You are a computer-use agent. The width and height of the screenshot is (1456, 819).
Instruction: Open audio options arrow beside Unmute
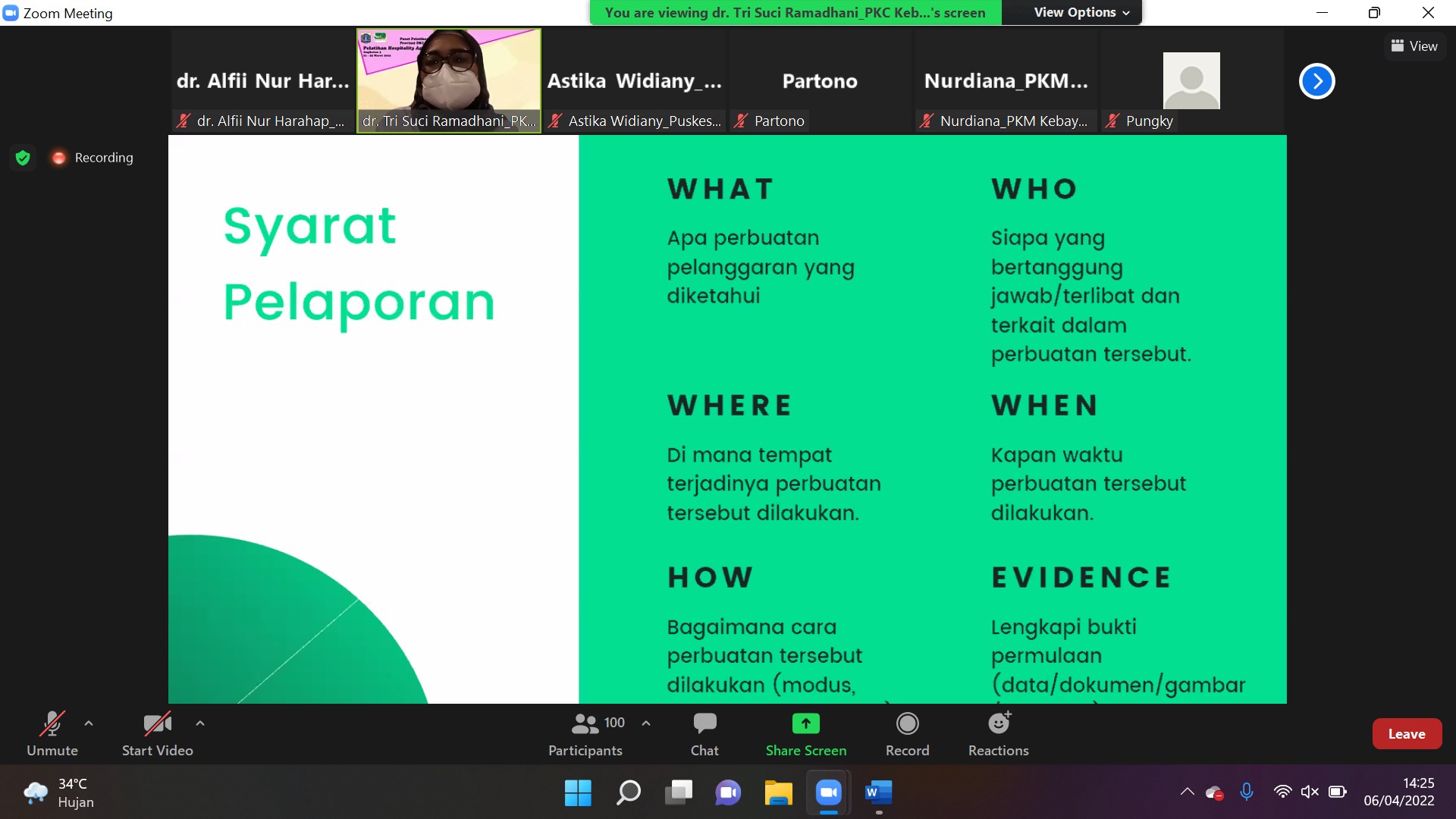[x=89, y=723]
